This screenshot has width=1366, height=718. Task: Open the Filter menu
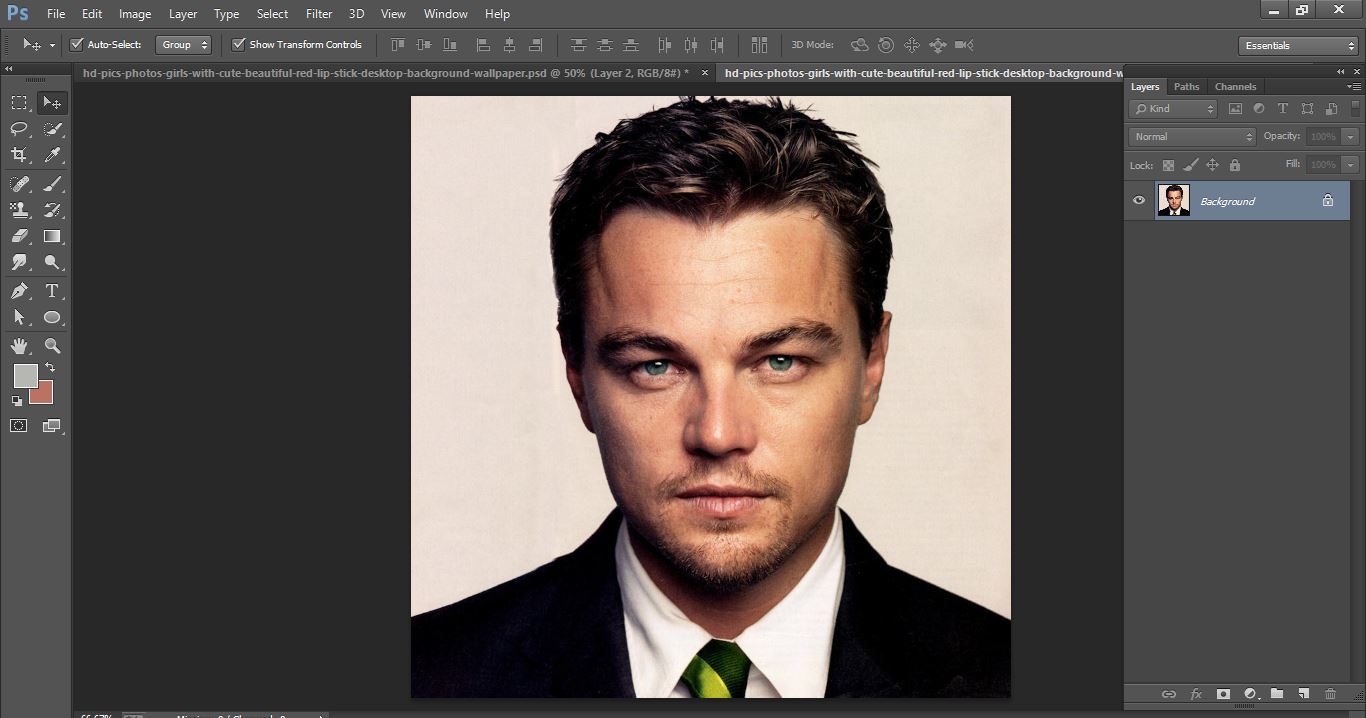tap(318, 13)
